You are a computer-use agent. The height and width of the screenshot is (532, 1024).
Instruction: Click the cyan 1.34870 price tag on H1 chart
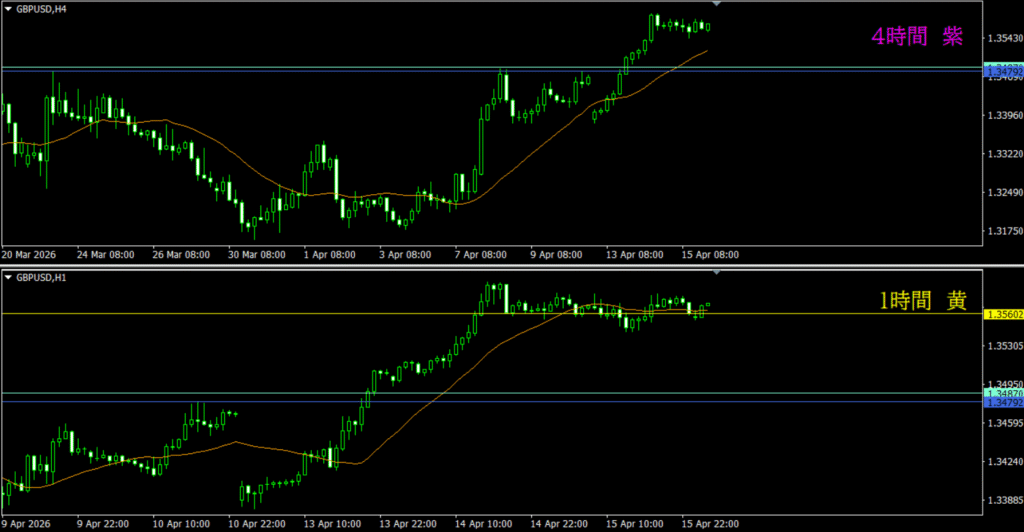point(1004,394)
